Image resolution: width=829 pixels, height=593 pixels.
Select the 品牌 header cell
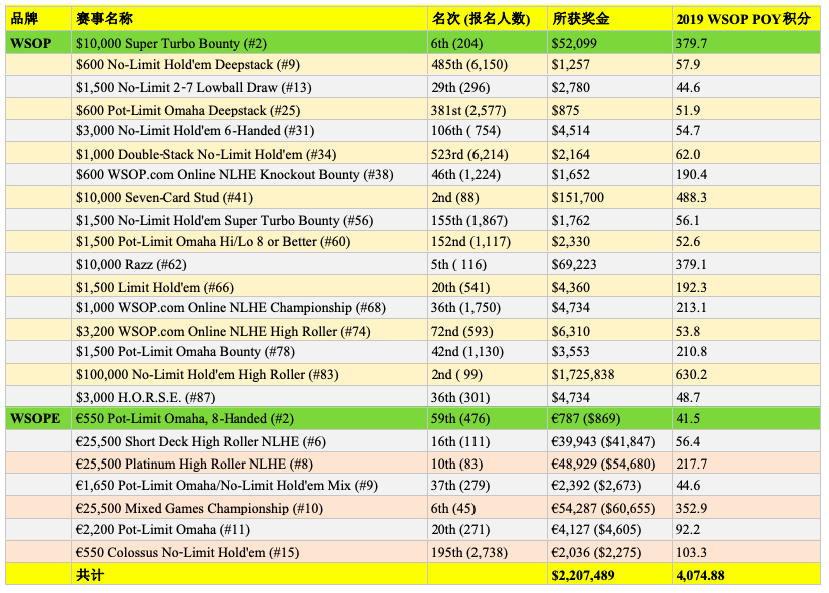[x=38, y=19]
